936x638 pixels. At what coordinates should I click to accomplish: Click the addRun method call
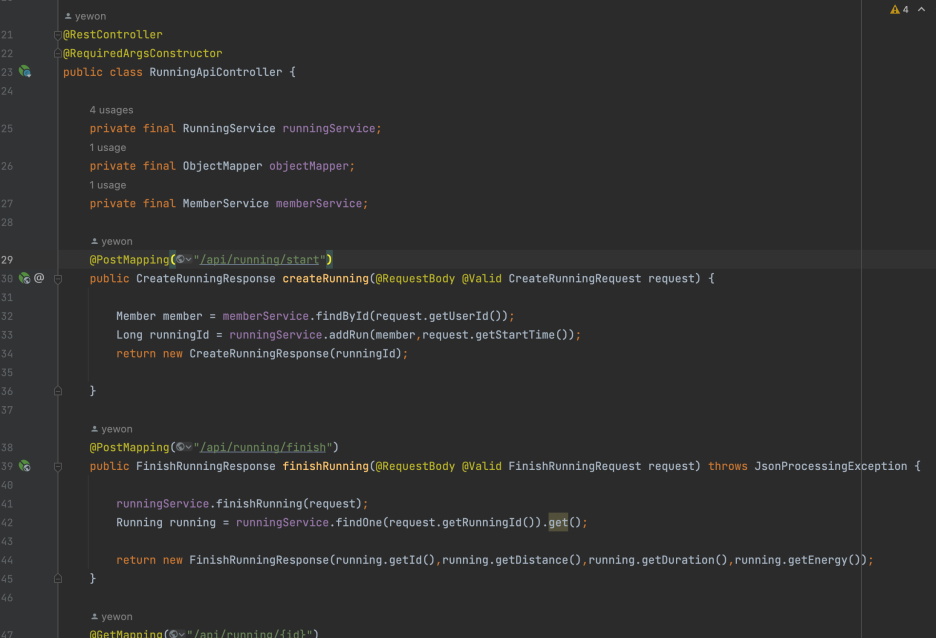pyautogui.click(x=349, y=335)
